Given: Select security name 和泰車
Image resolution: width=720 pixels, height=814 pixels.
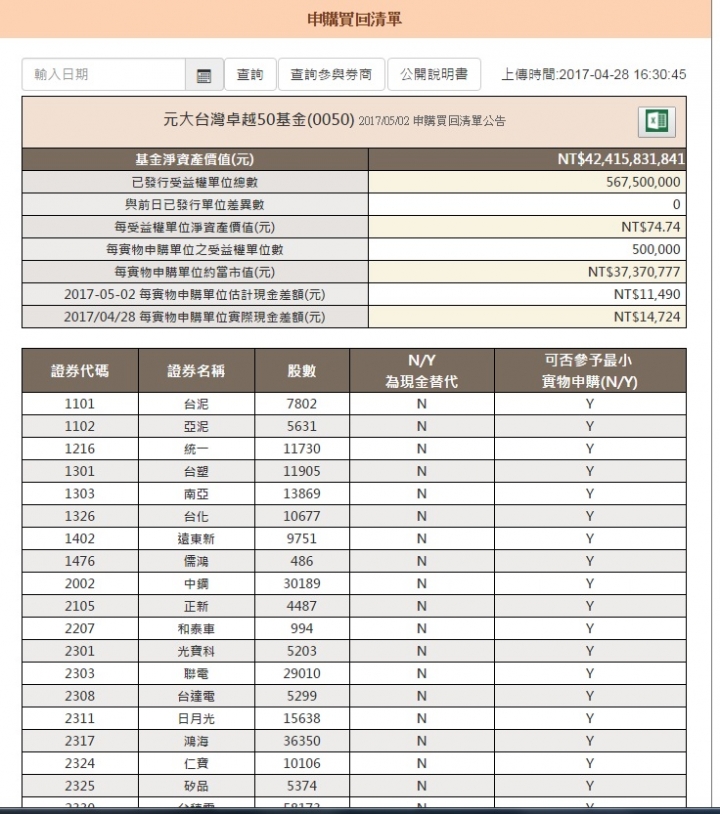Looking at the screenshot, I should tap(196, 629).
